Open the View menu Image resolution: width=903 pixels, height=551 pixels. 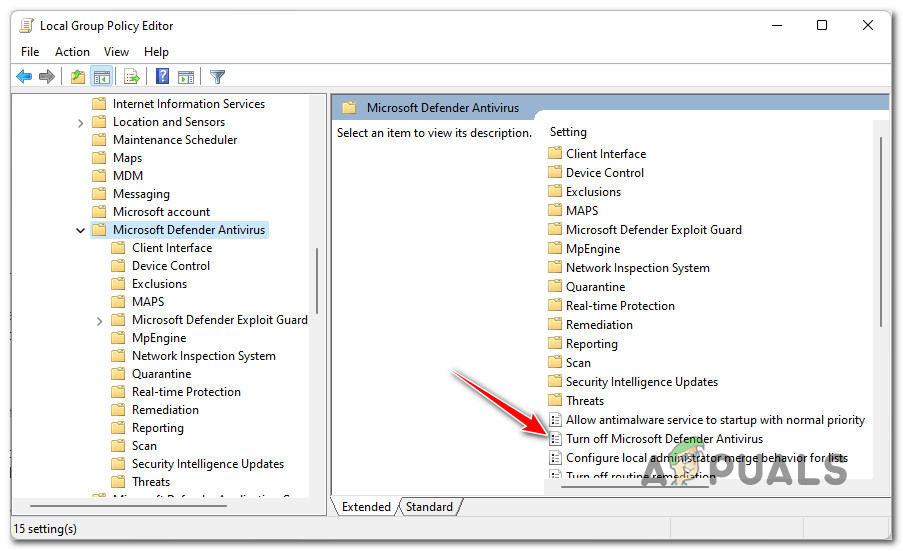coord(116,52)
